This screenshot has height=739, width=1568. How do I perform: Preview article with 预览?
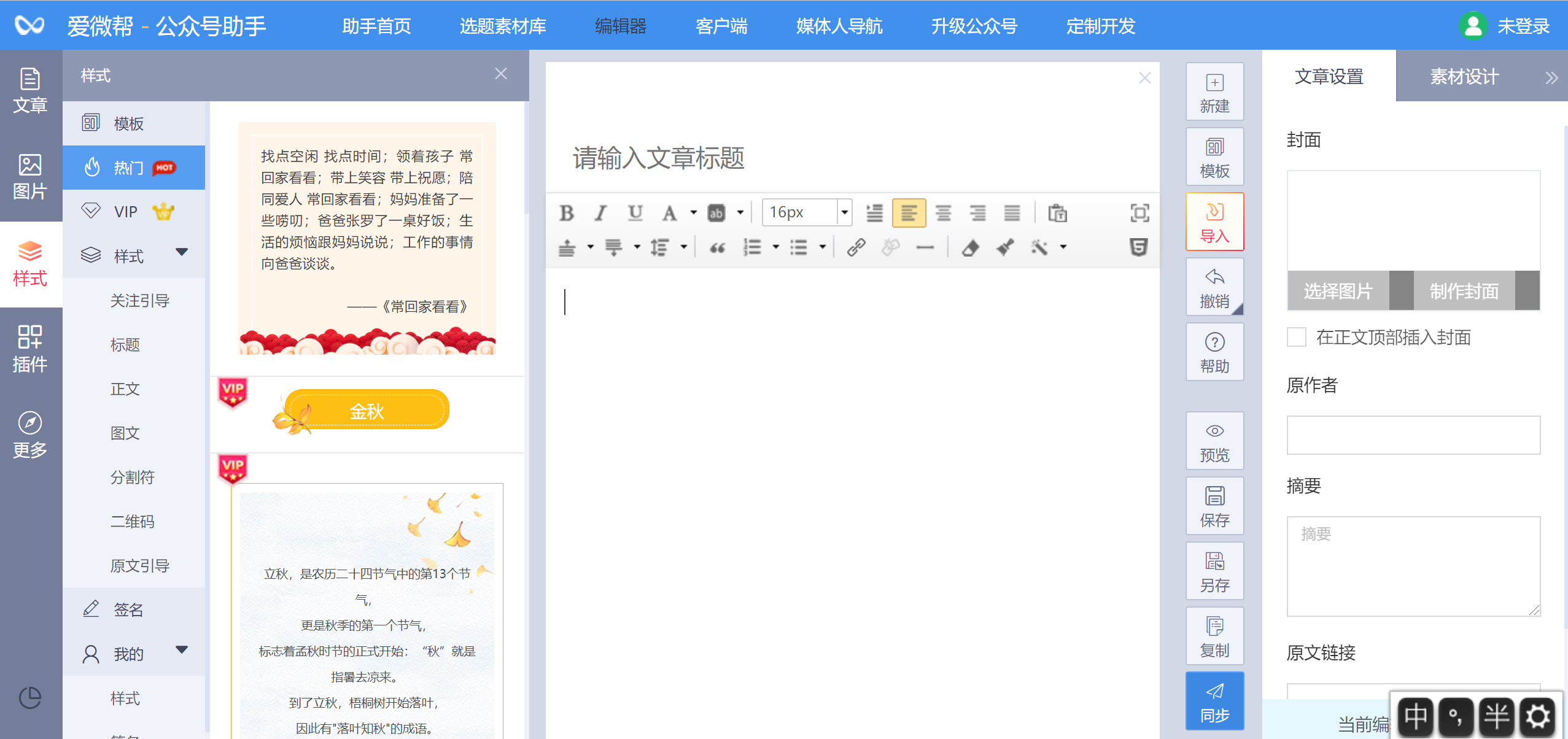(x=1214, y=441)
